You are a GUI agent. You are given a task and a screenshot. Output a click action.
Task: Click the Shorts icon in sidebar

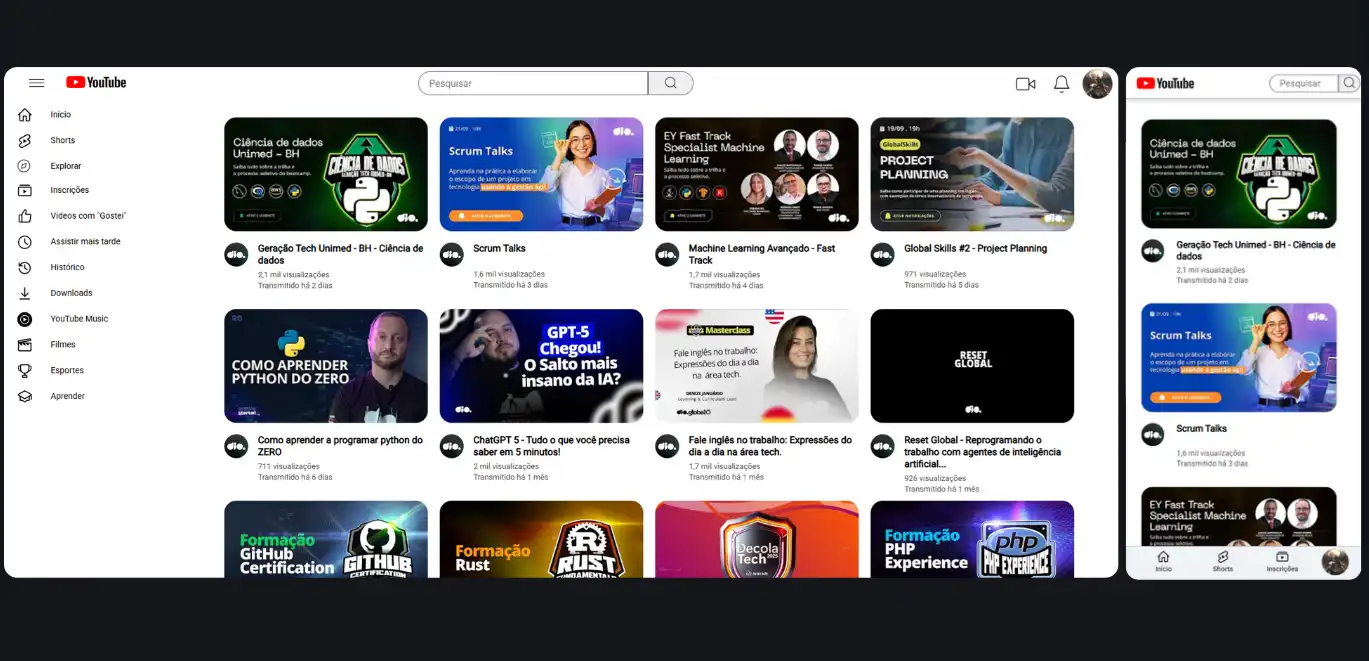click(25, 141)
